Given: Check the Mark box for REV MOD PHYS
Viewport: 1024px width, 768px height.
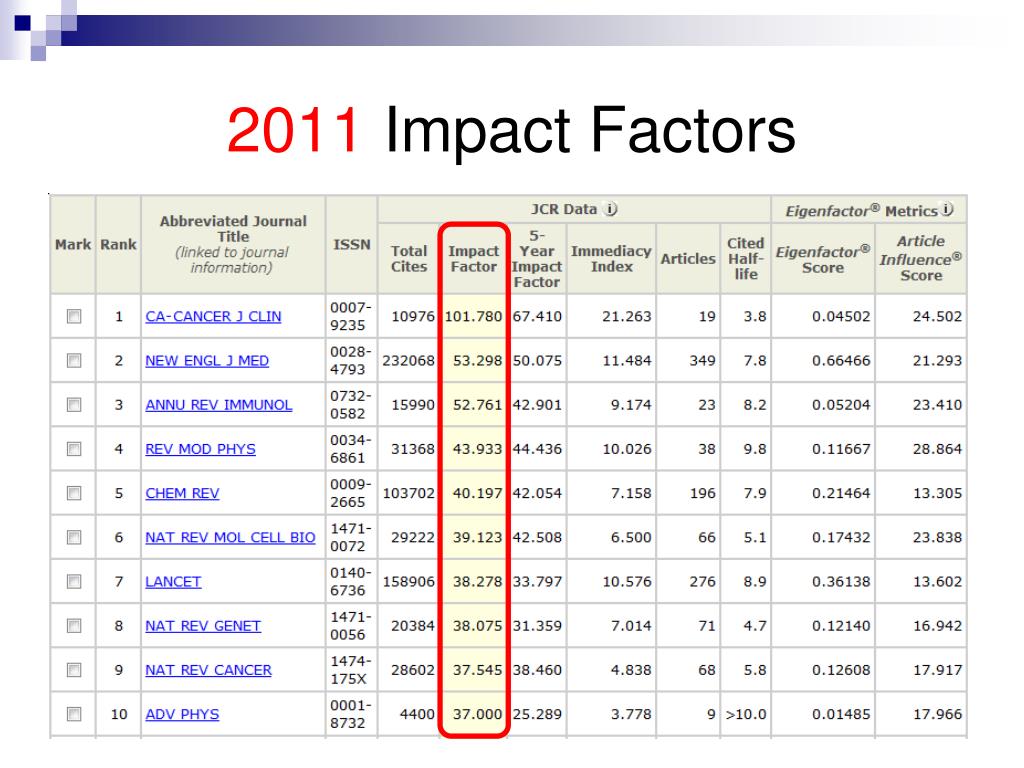Looking at the screenshot, I should 74,449.
